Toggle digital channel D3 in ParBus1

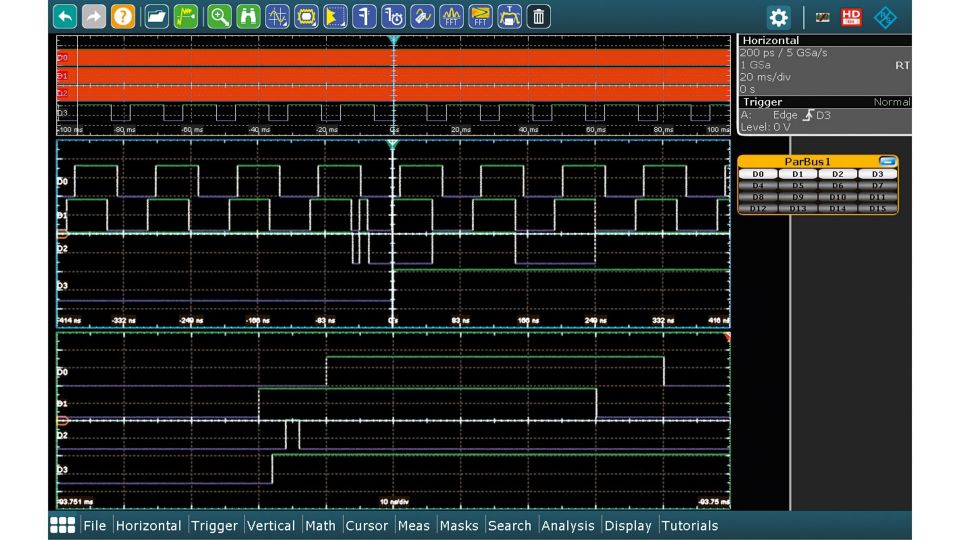click(877, 174)
